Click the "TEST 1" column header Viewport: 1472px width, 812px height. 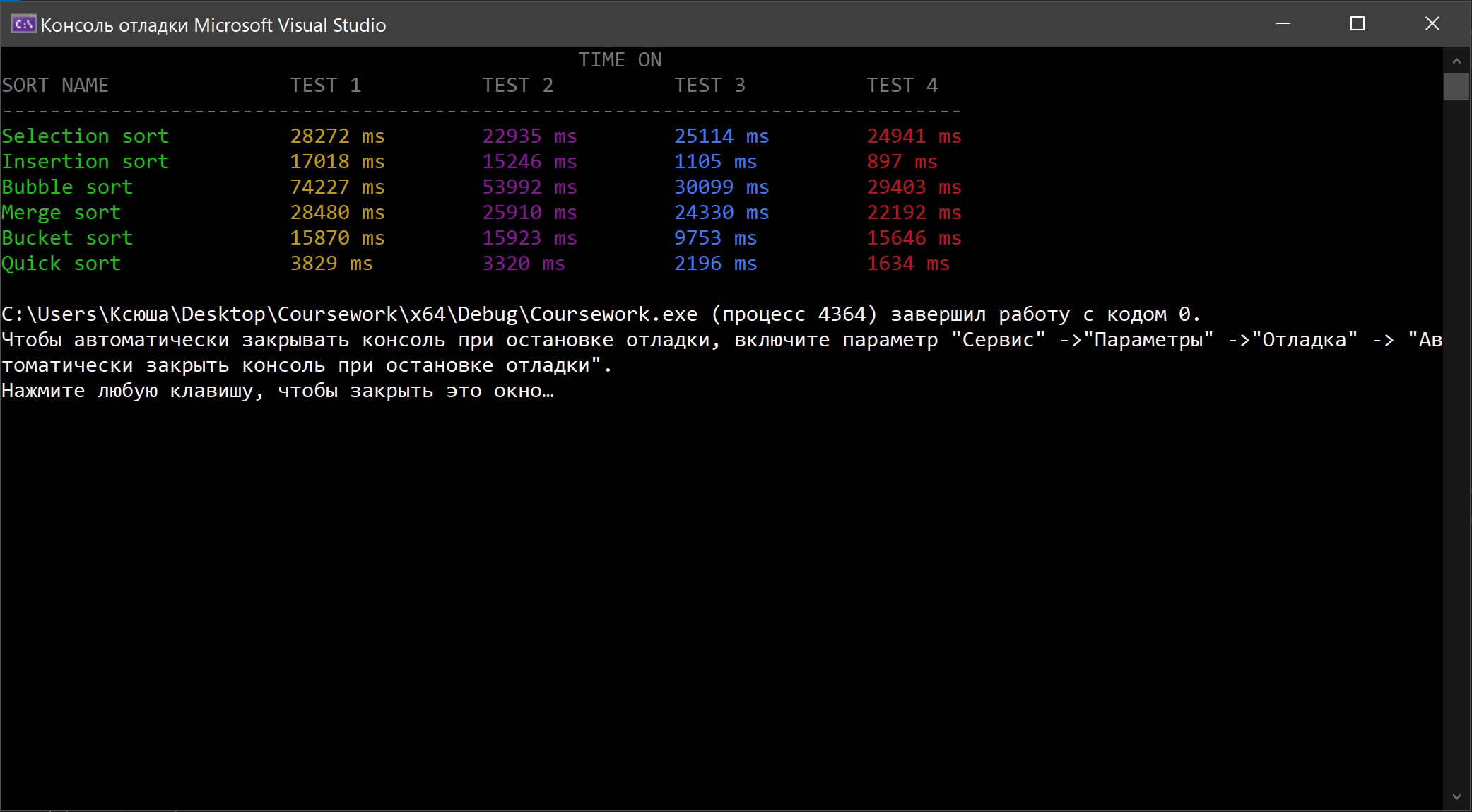[325, 86]
